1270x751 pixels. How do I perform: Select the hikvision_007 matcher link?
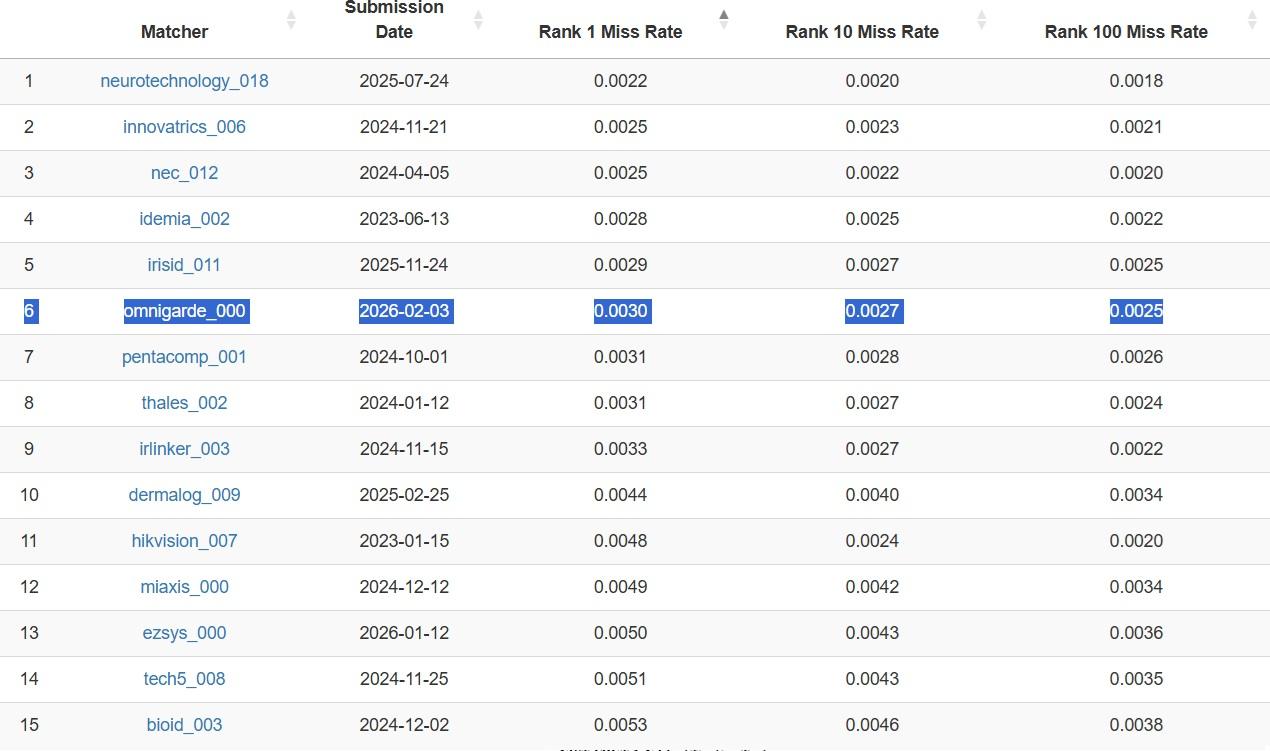[x=184, y=541]
